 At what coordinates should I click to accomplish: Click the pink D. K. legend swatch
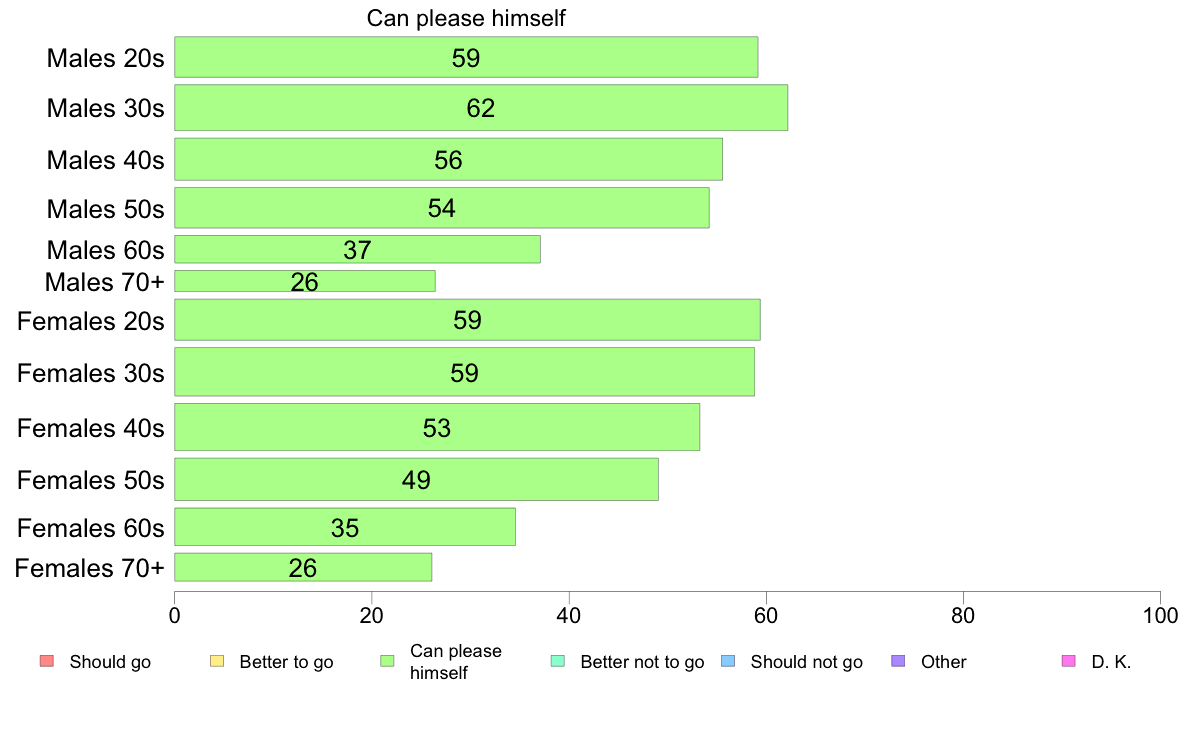pos(1068,661)
